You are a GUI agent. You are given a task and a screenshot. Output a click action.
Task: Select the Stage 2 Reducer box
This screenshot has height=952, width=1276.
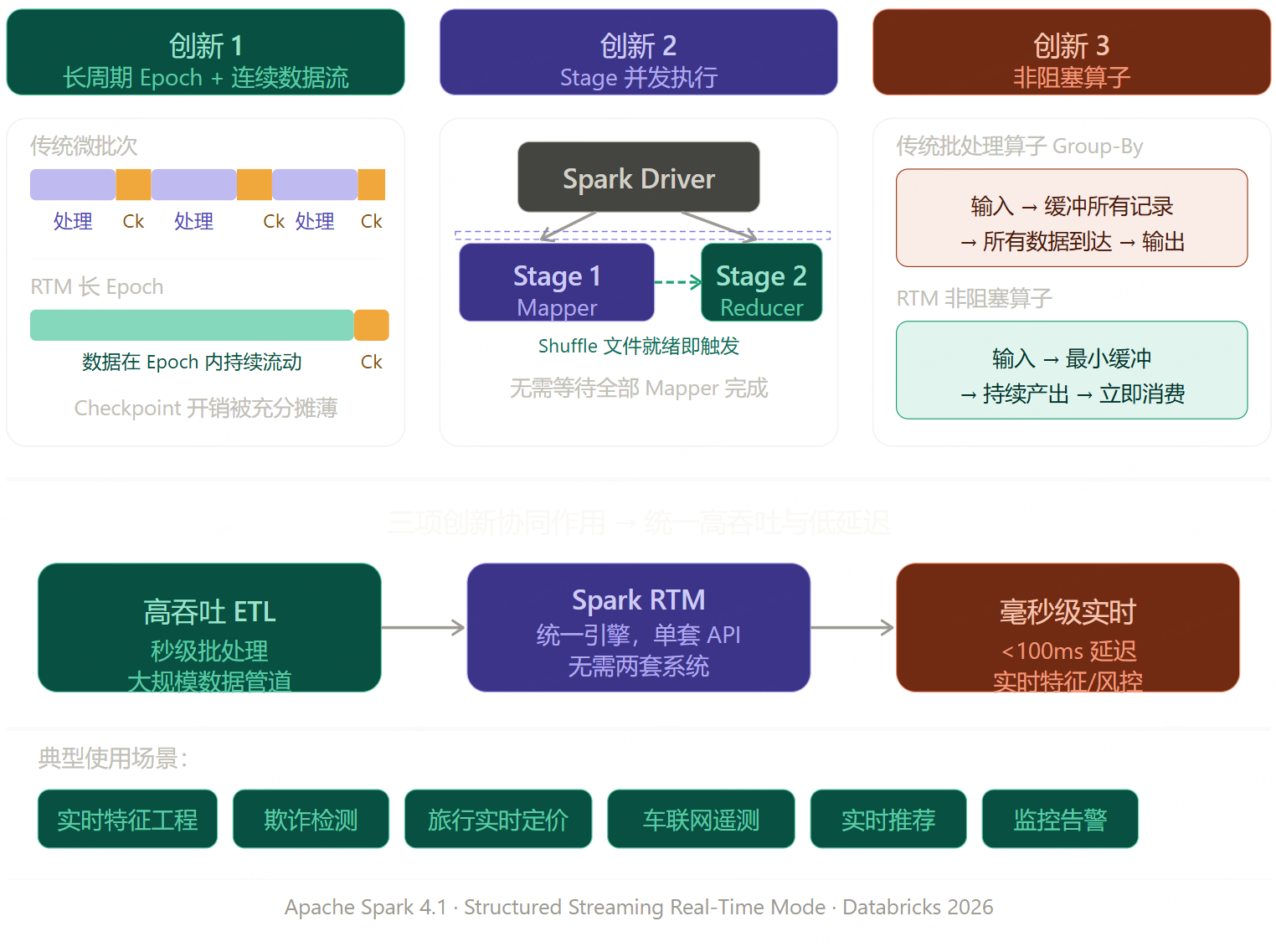pos(761,282)
